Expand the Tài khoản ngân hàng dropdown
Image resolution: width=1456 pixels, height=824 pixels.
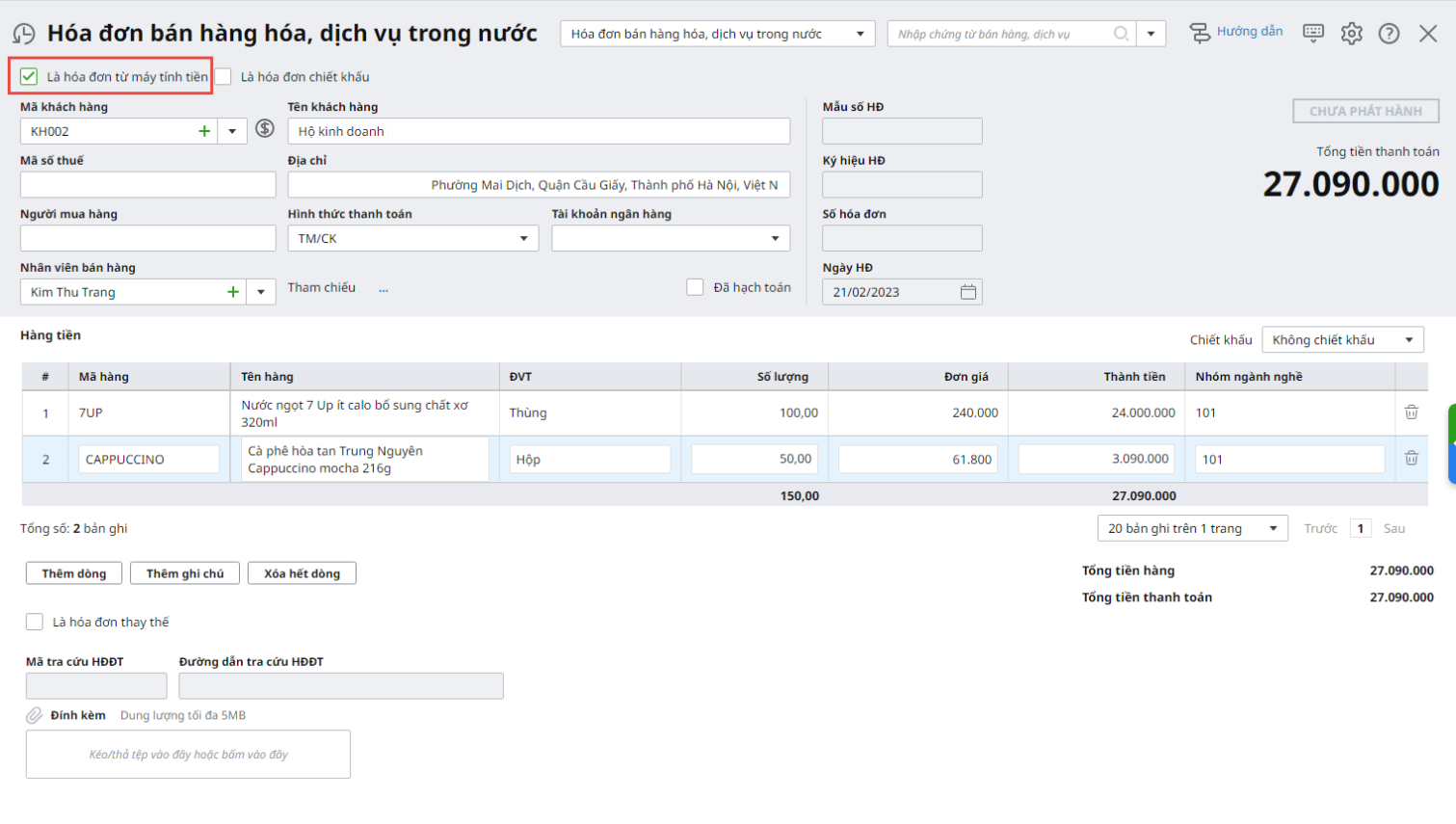click(671, 238)
